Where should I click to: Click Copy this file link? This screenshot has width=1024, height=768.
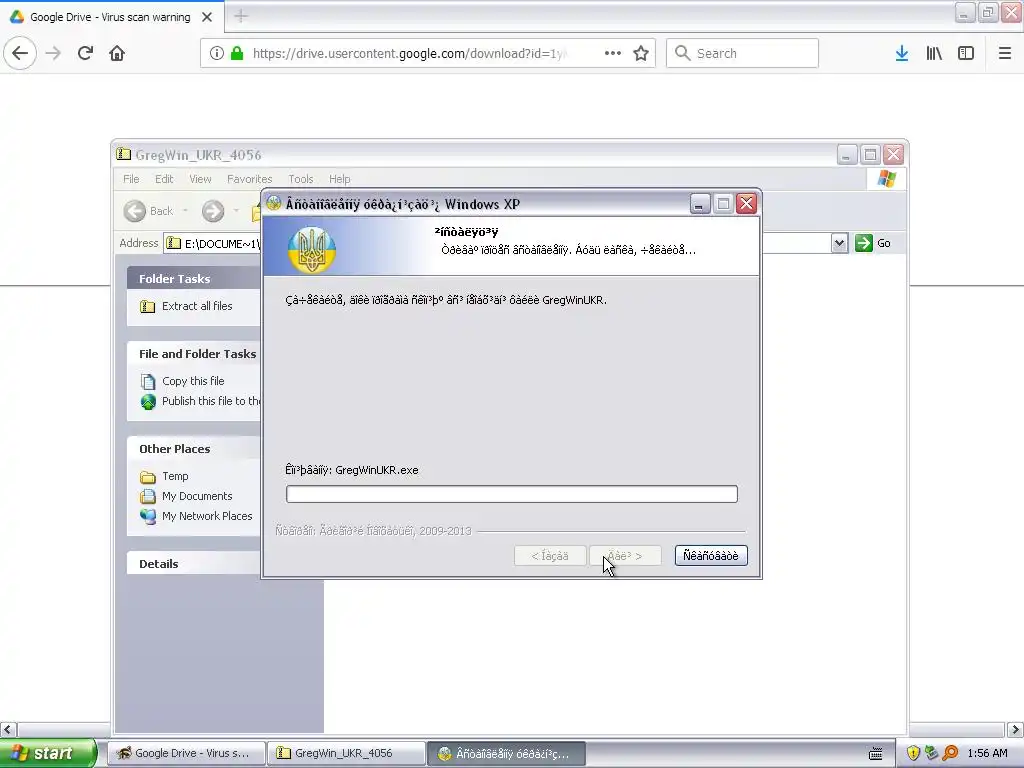pyautogui.click(x=193, y=381)
